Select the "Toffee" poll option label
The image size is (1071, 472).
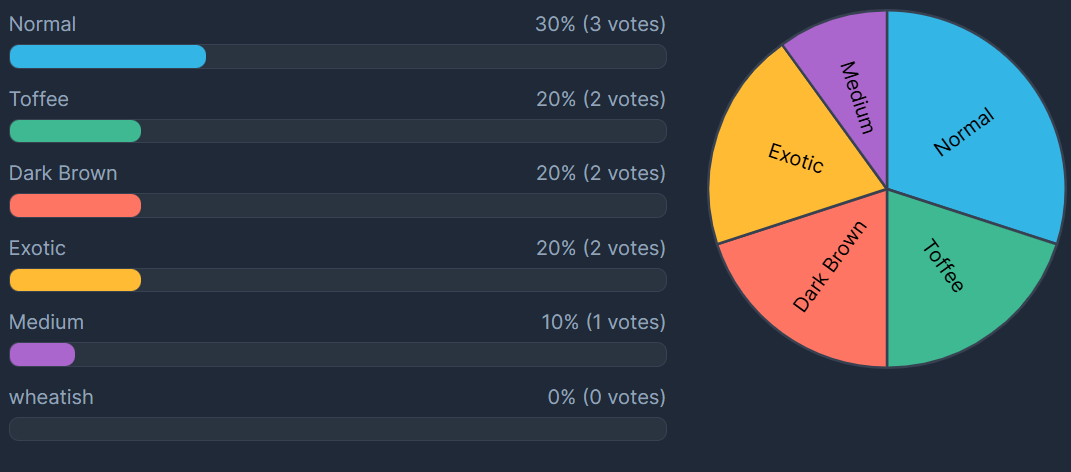(39, 99)
